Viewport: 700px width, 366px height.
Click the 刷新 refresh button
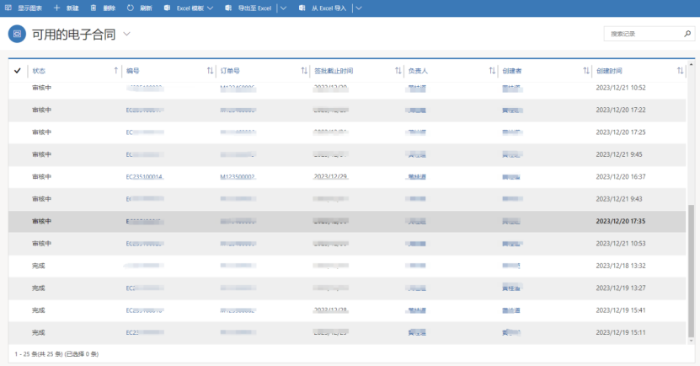point(139,8)
